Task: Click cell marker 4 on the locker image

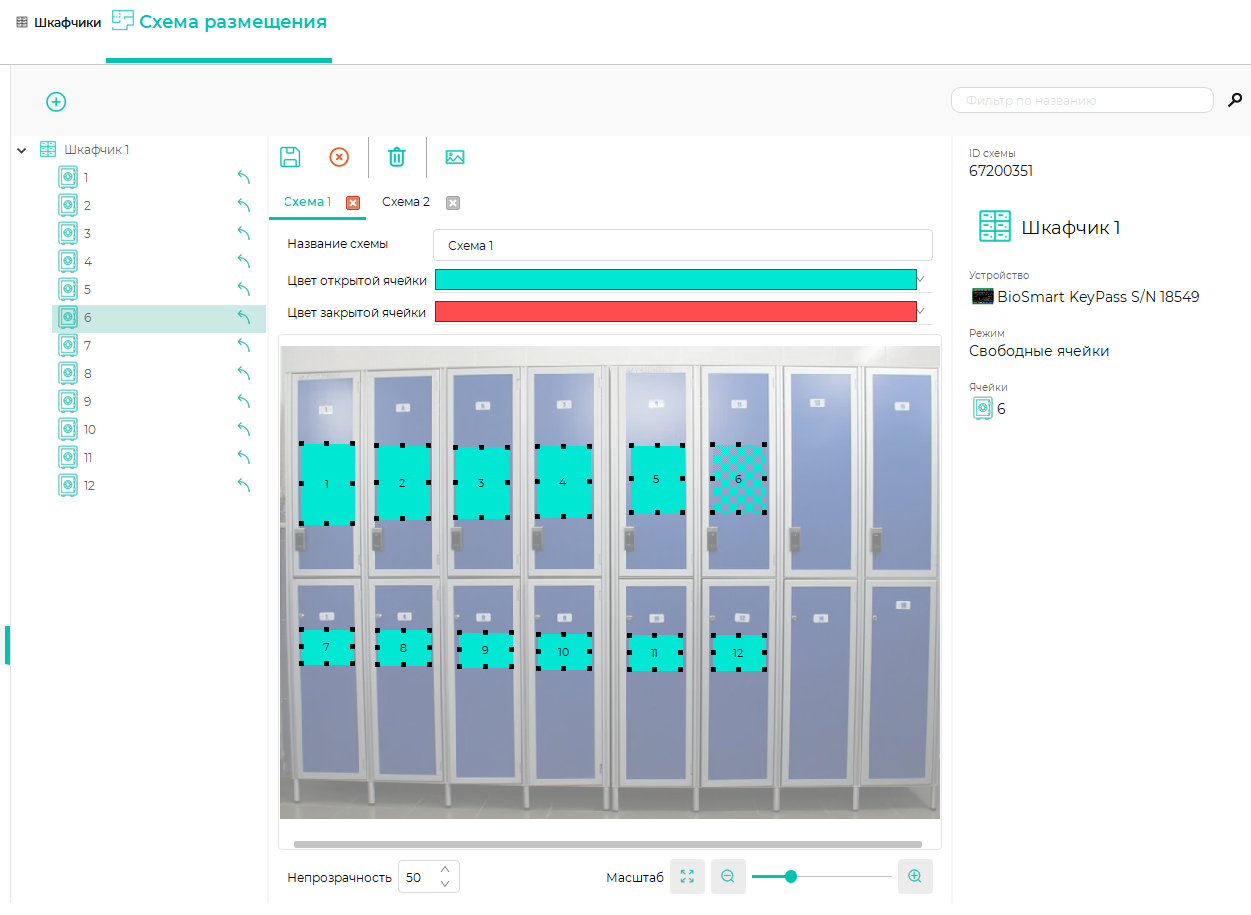Action: (563, 481)
